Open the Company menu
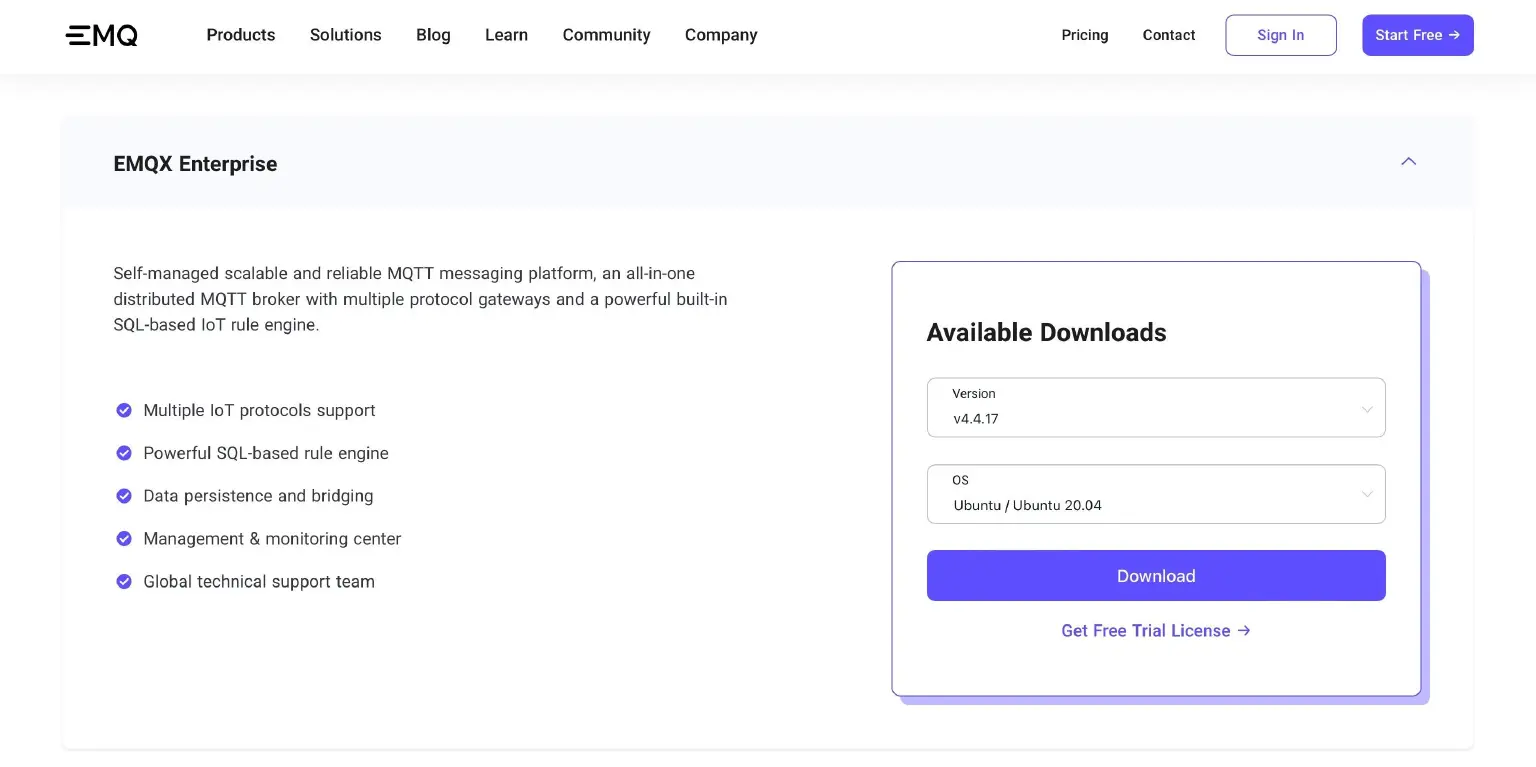 pos(720,35)
